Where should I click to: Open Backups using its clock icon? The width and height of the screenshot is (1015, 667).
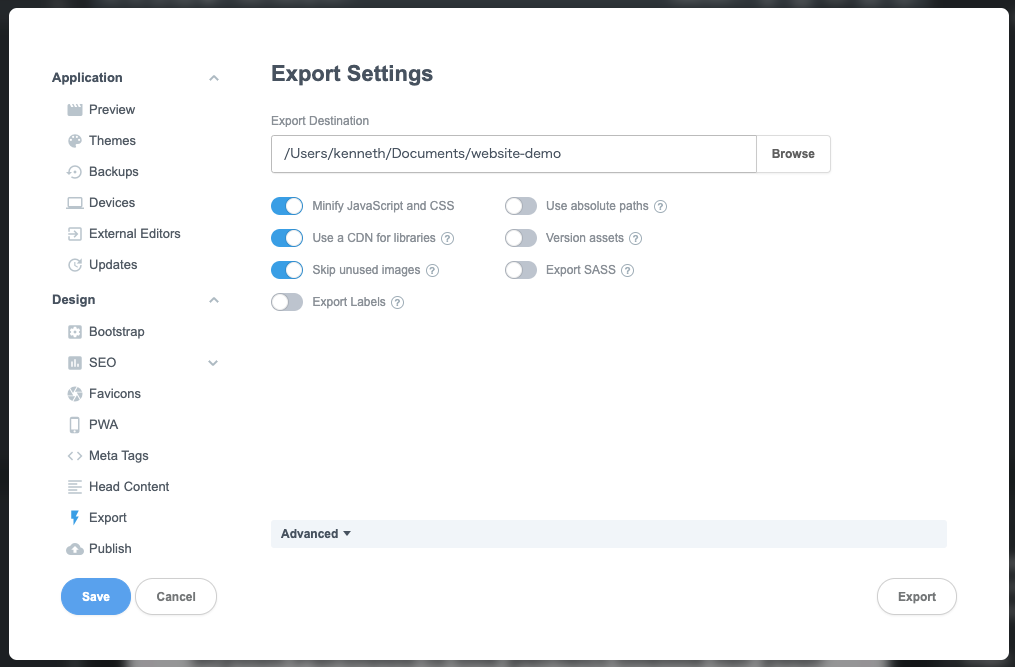point(74,171)
